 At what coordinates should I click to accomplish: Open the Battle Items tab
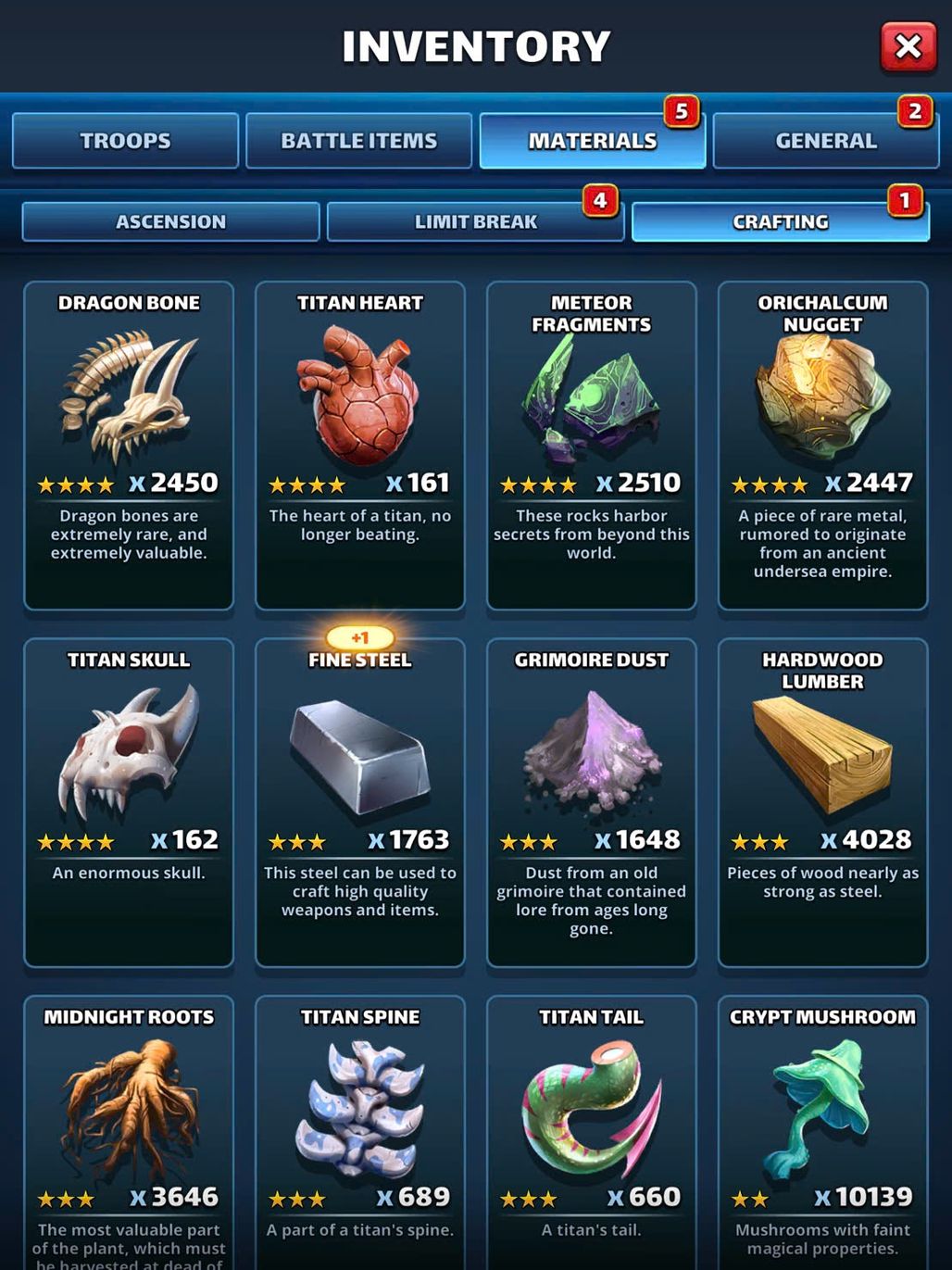tap(358, 141)
